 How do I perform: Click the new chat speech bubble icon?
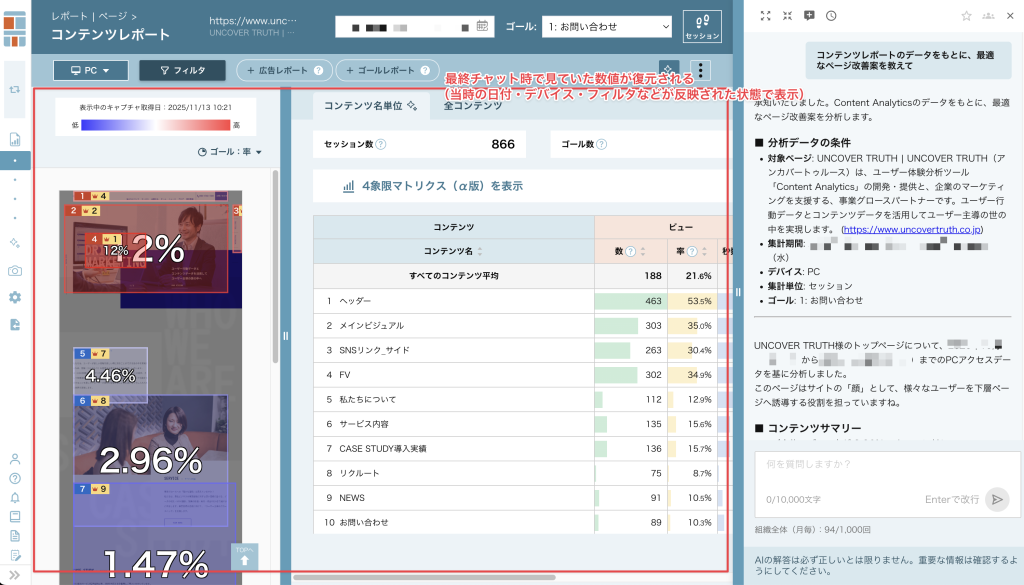click(809, 16)
